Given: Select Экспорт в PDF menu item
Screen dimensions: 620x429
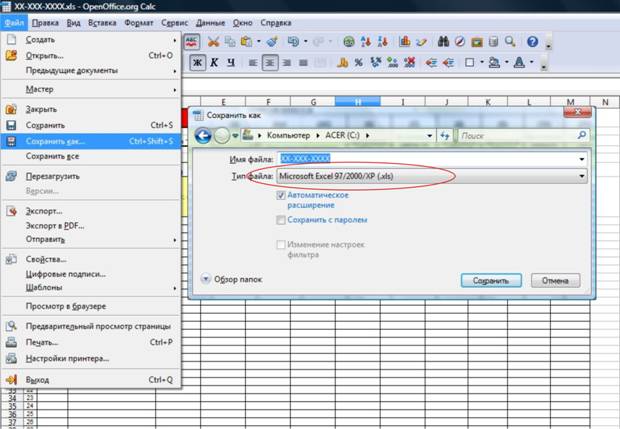Looking at the screenshot, I should click(x=55, y=225).
